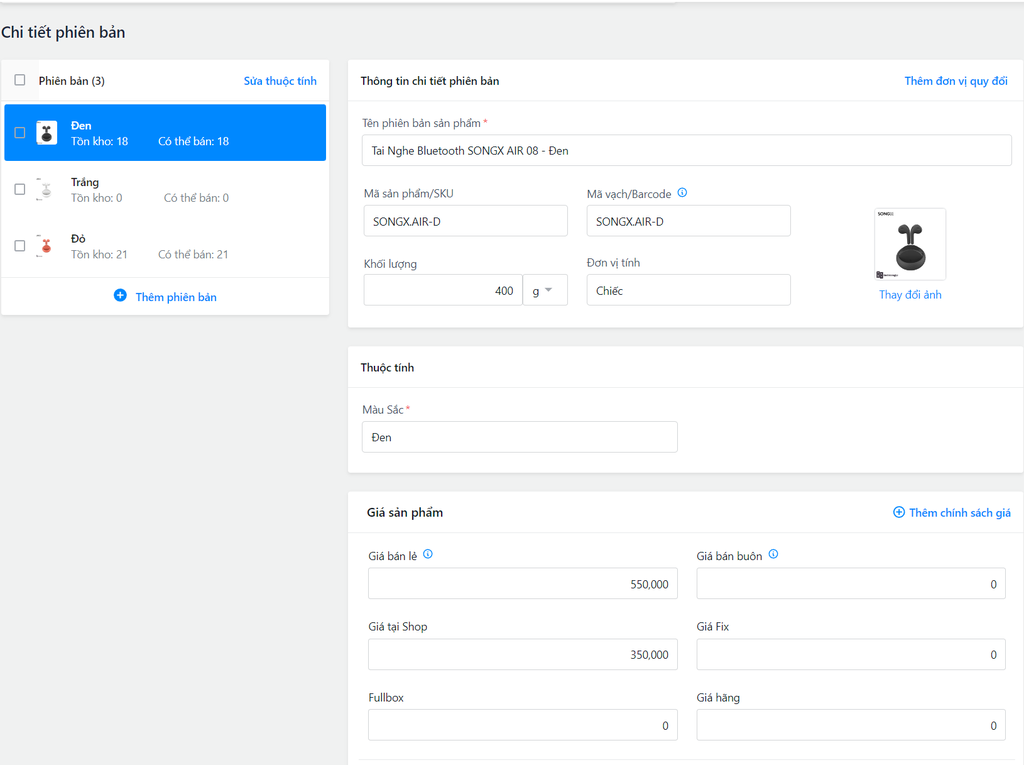The height and width of the screenshot is (765, 1024).
Task: Focus the Giá bán lẻ price field
Action: (522, 583)
